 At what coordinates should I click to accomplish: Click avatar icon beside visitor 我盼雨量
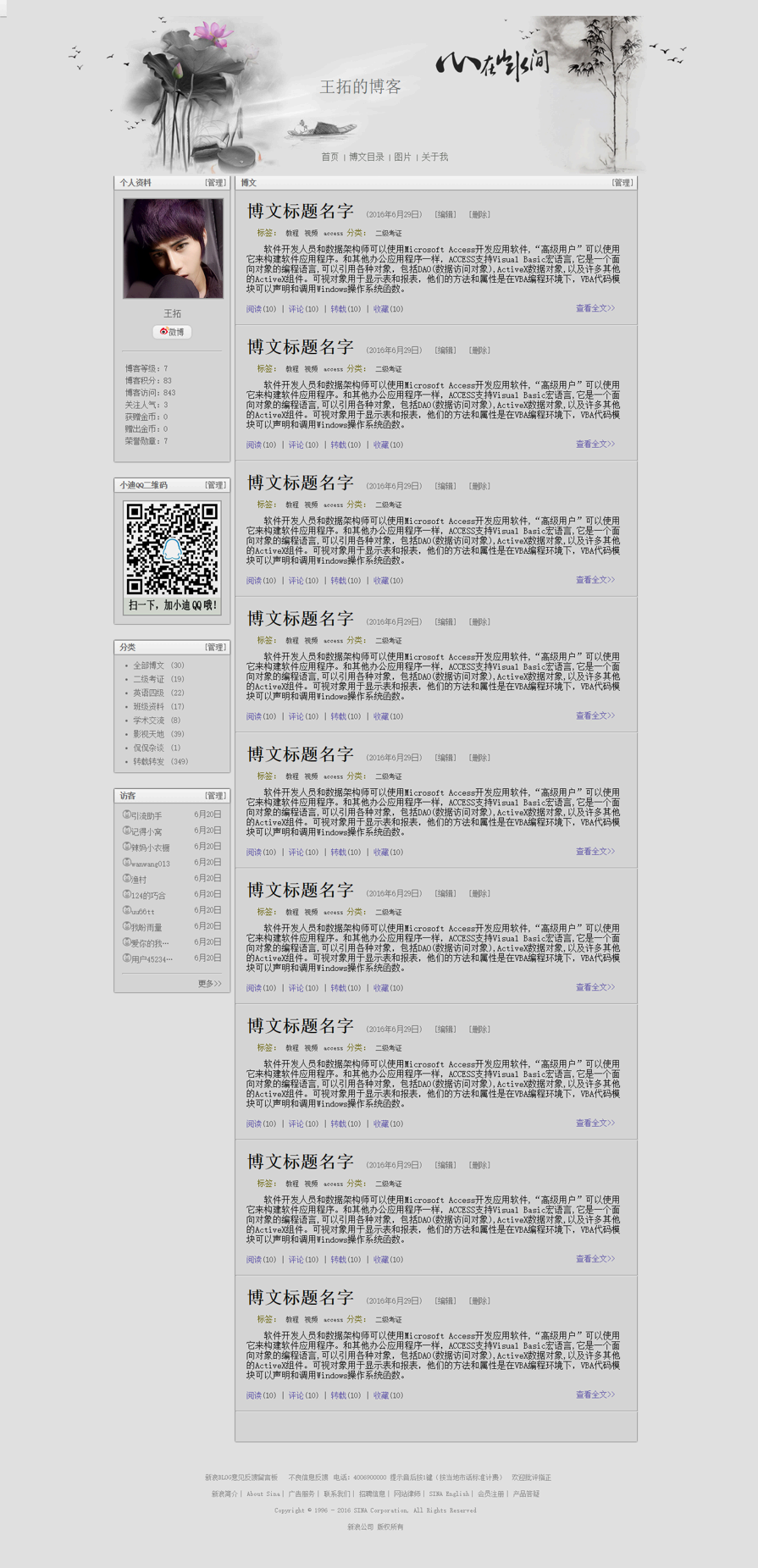[x=127, y=926]
